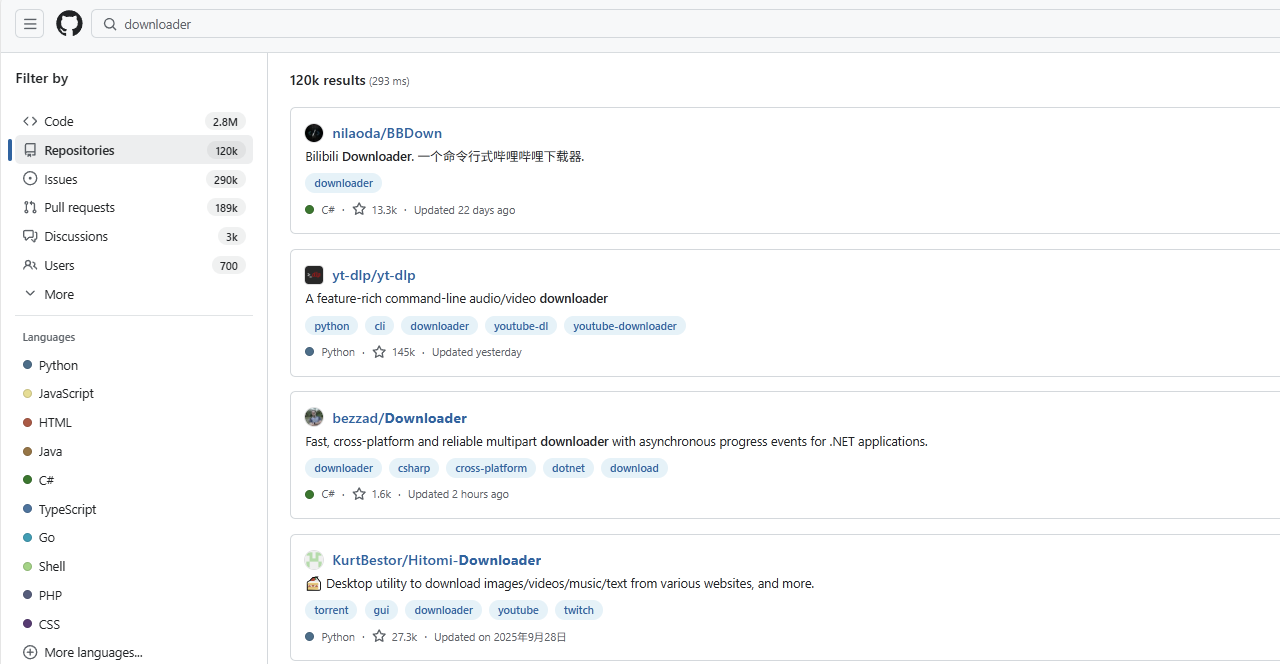Click the HTML red color dot
The image size is (1280, 664).
click(x=28, y=422)
